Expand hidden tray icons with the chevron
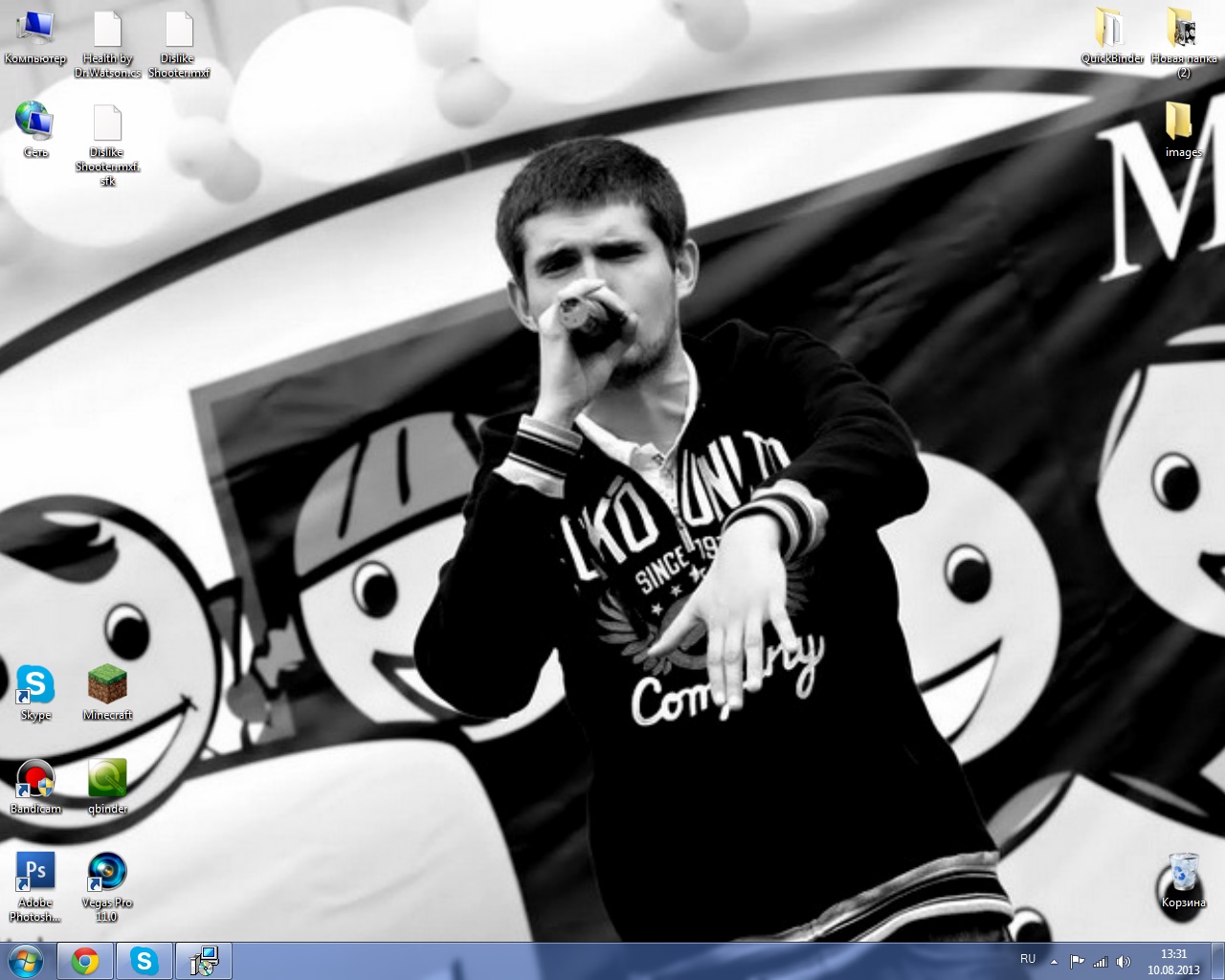Viewport: 1225px width, 980px height. pyautogui.click(x=1054, y=960)
